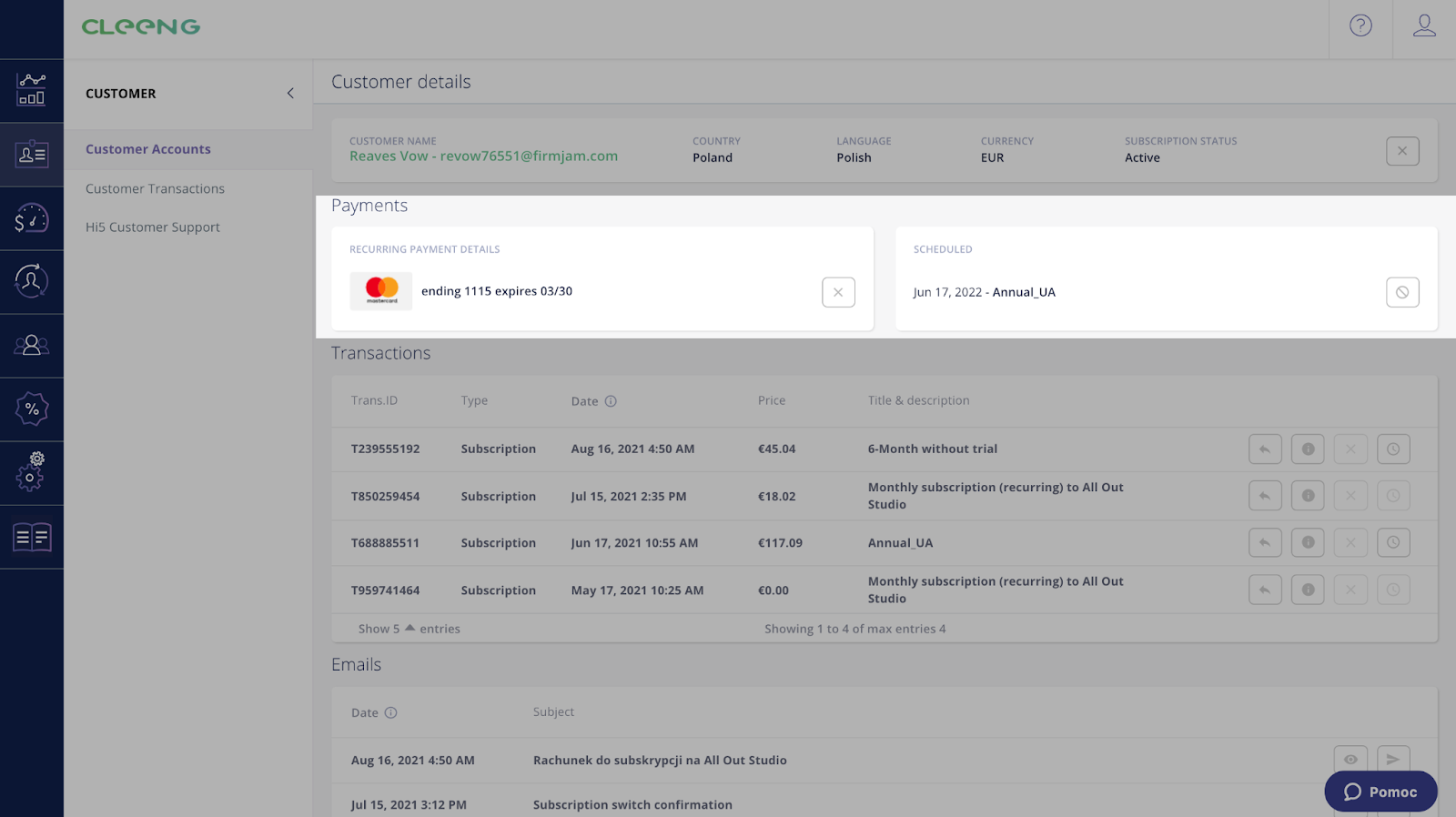Image resolution: width=1456 pixels, height=817 pixels.
Task: Click the clock button for T239555192
Action: [1393, 449]
